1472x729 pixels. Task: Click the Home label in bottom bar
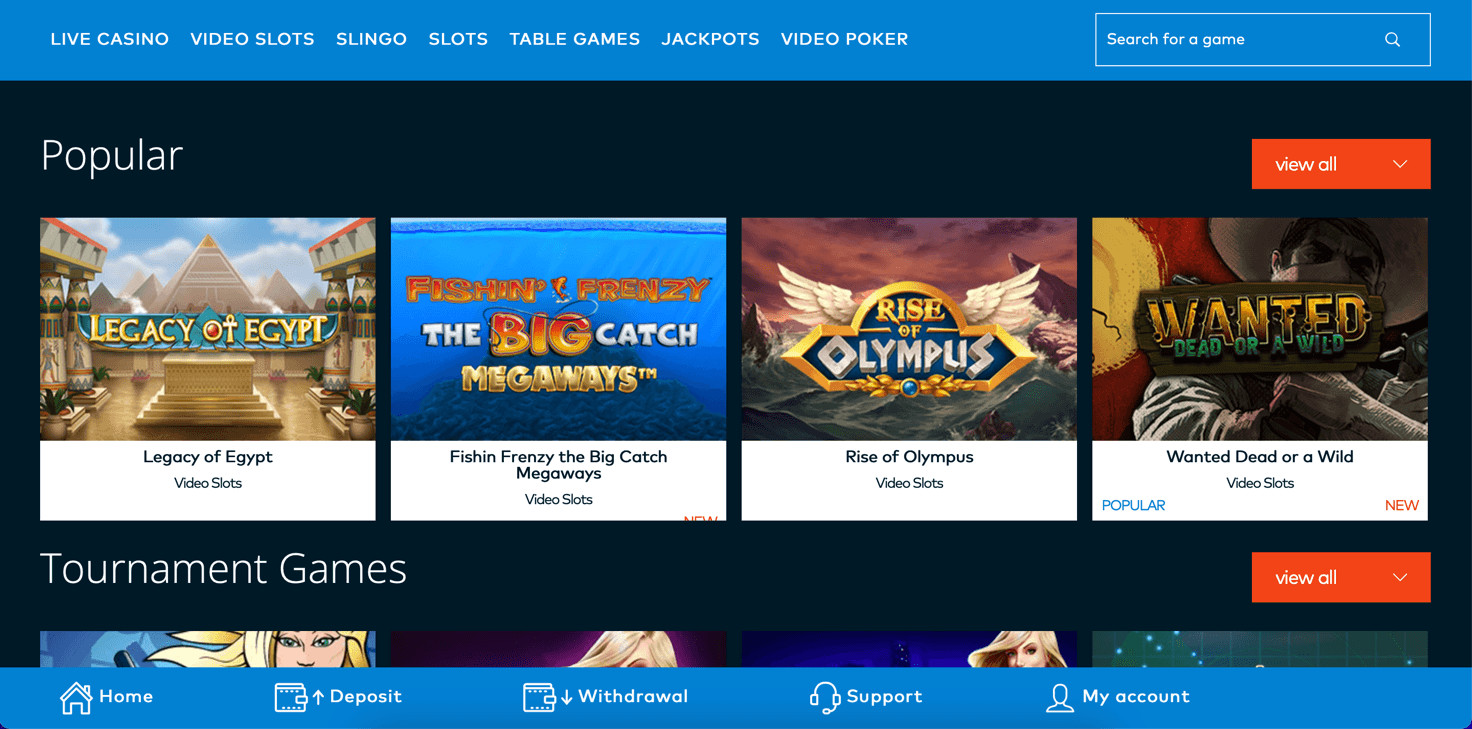tap(126, 697)
